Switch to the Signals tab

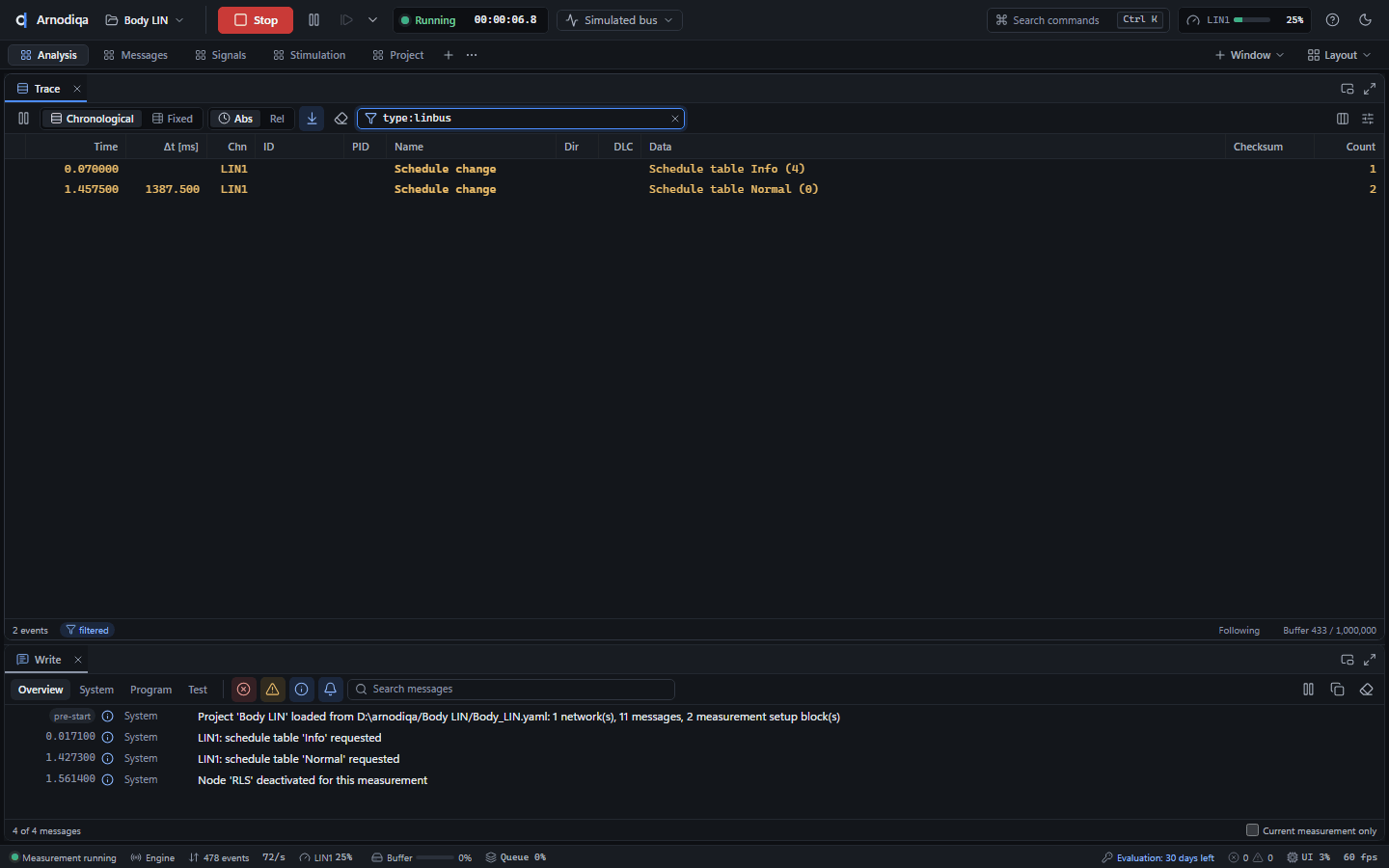(221, 55)
